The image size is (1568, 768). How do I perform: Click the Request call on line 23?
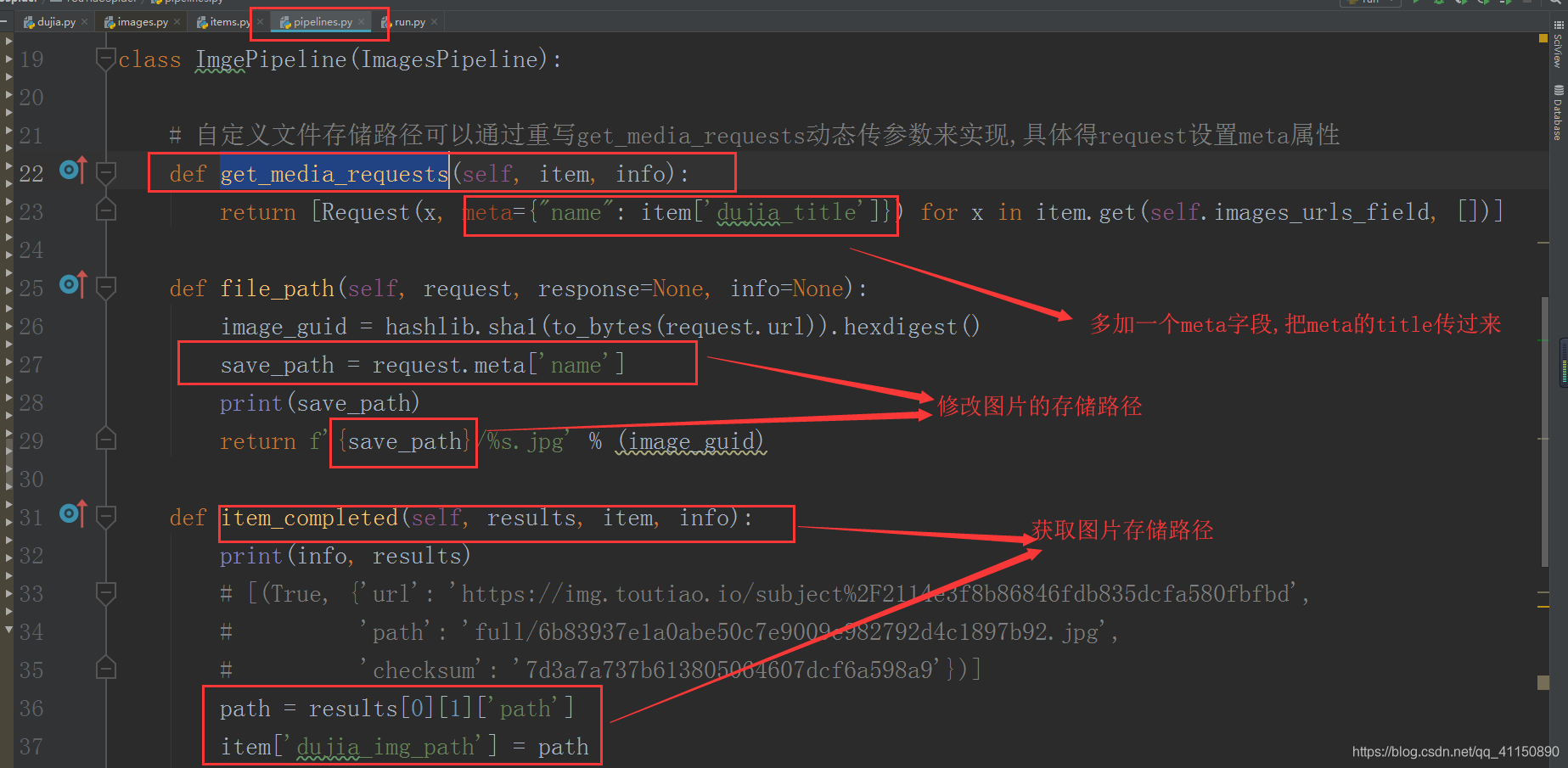[x=365, y=212]
